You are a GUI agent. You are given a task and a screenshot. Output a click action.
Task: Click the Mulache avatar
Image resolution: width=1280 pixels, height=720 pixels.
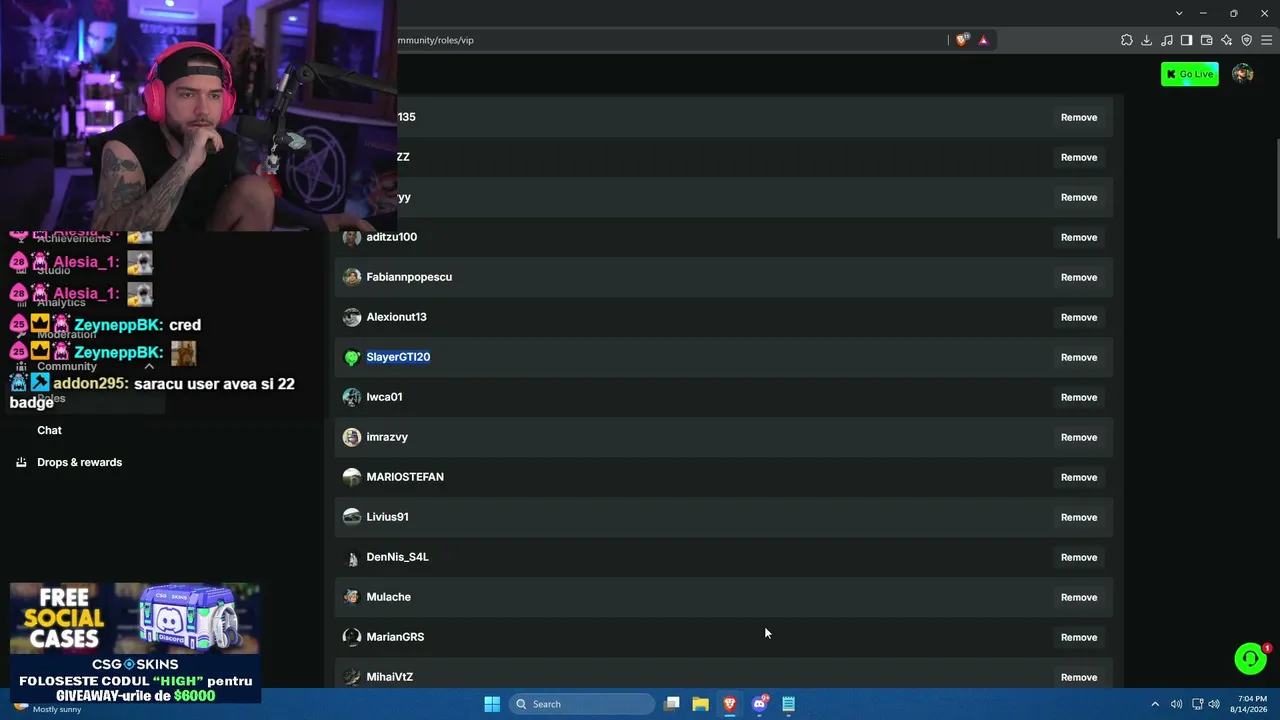[351, 597]
